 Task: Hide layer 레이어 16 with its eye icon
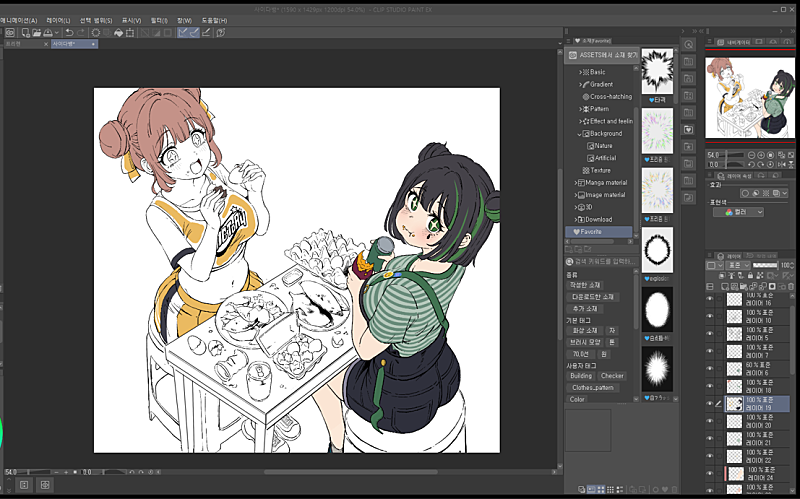pyautogui.click(x=711, y=299)
